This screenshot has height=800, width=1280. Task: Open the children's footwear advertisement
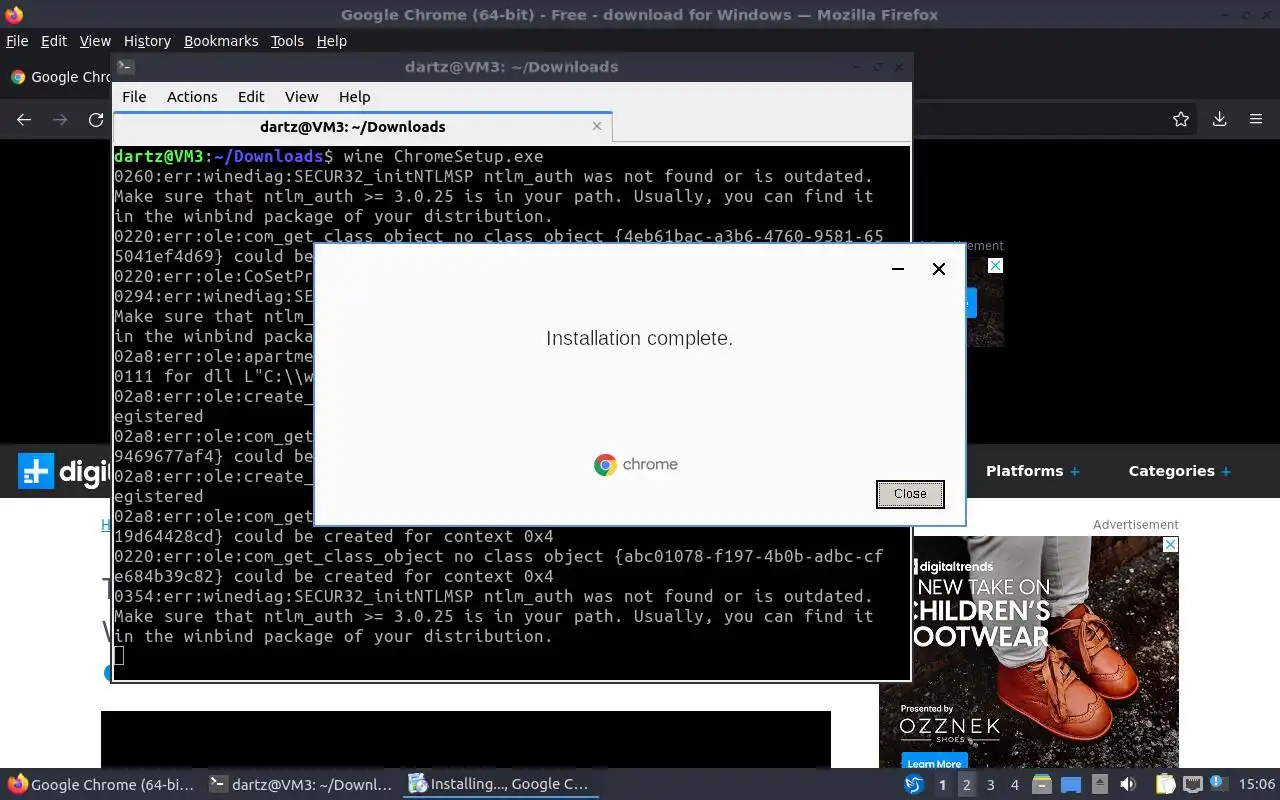(x=1029, y=652)
